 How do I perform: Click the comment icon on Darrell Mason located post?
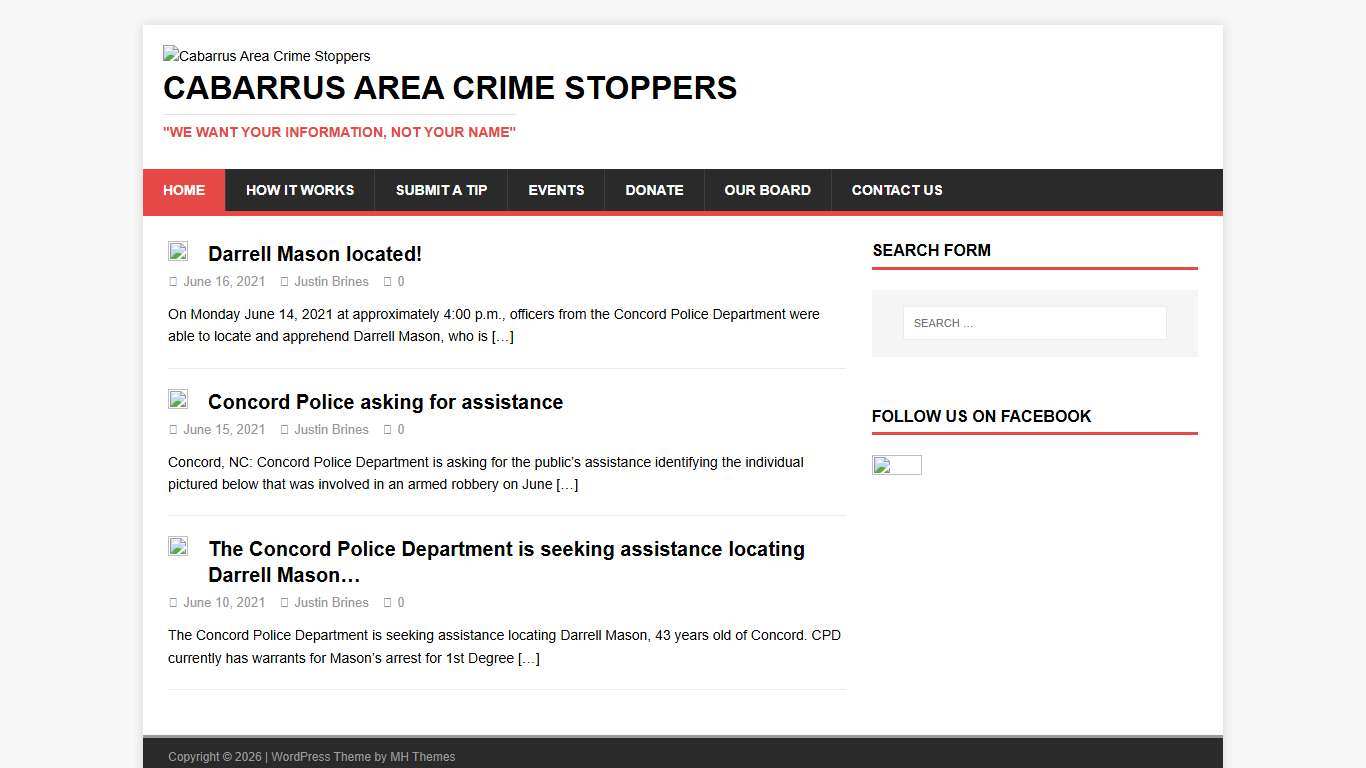(x=390, y=281)
